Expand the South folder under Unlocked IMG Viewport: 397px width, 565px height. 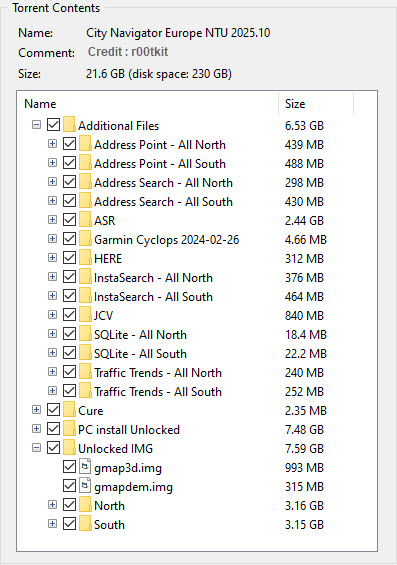(52, 525)
